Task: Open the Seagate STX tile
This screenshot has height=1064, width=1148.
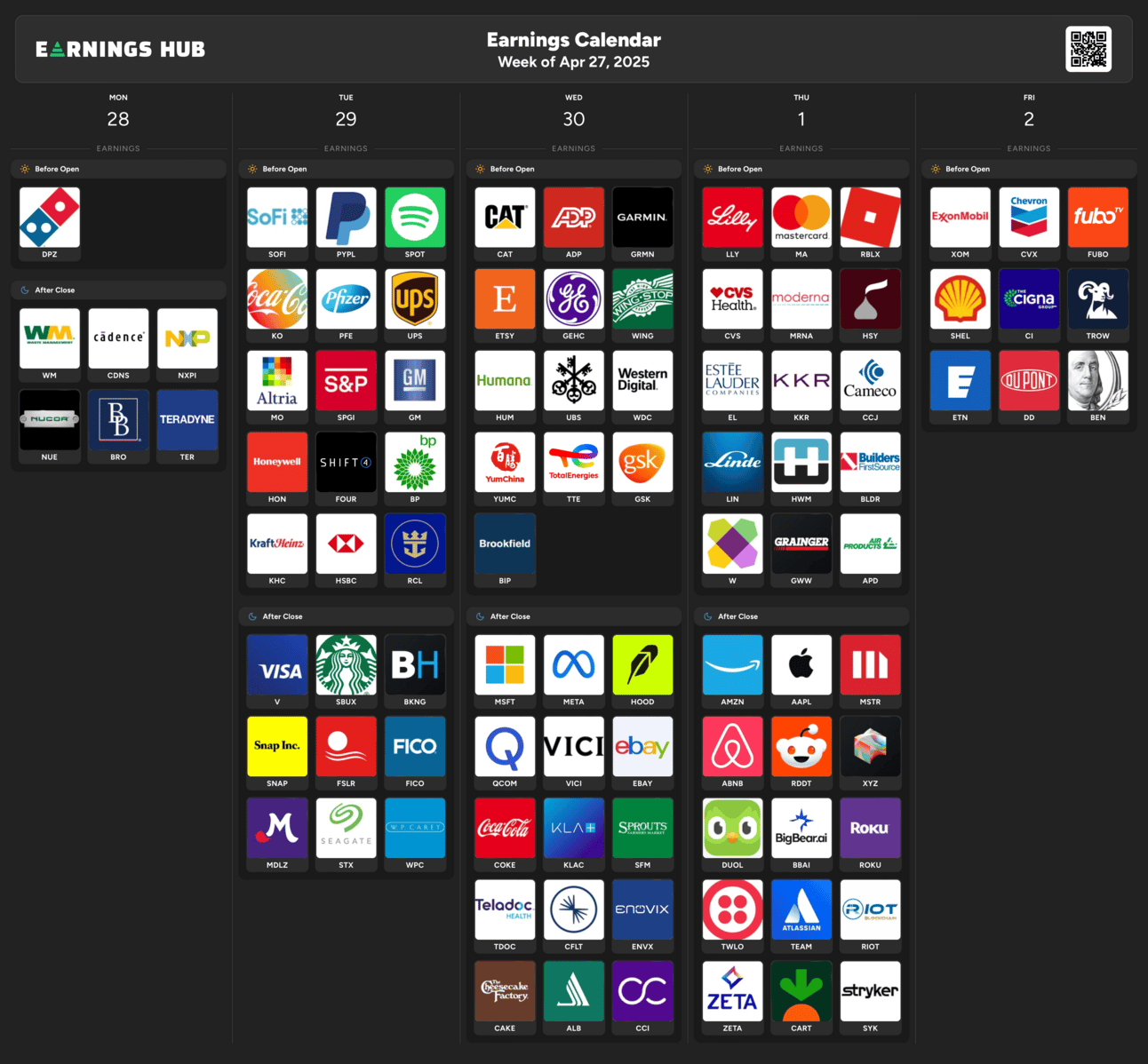Action: click(x=347, y=835)
